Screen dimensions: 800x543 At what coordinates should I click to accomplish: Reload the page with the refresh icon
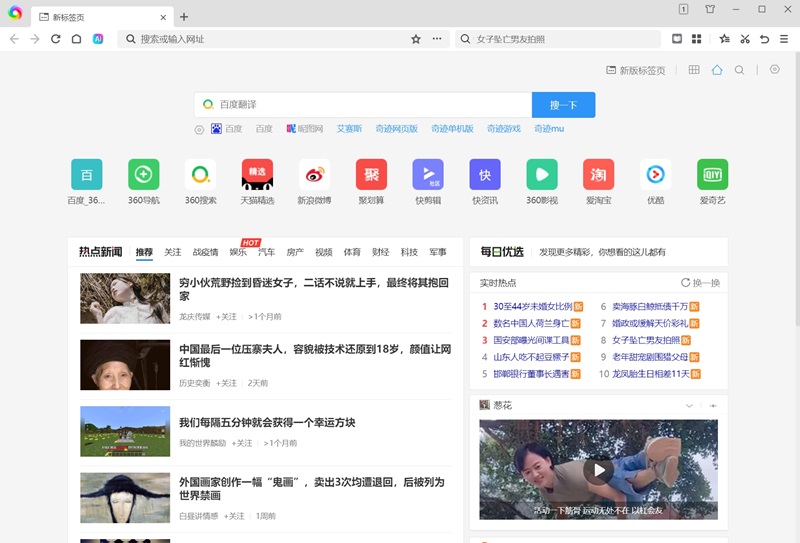[x=56, y=39]
